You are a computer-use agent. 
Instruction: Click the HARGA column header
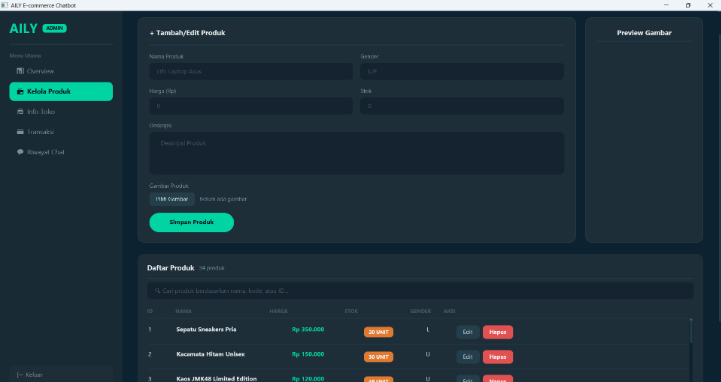279,311
